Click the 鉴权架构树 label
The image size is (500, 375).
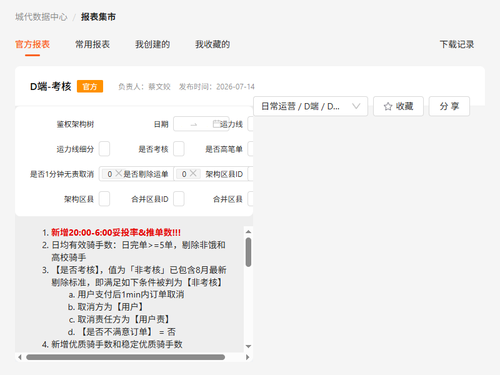coord(75,124)
